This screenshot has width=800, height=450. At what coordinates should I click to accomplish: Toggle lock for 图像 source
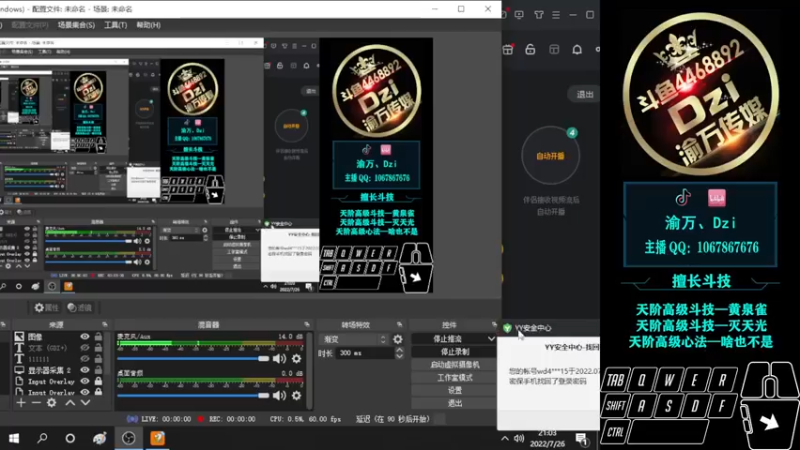click(98, 336)
